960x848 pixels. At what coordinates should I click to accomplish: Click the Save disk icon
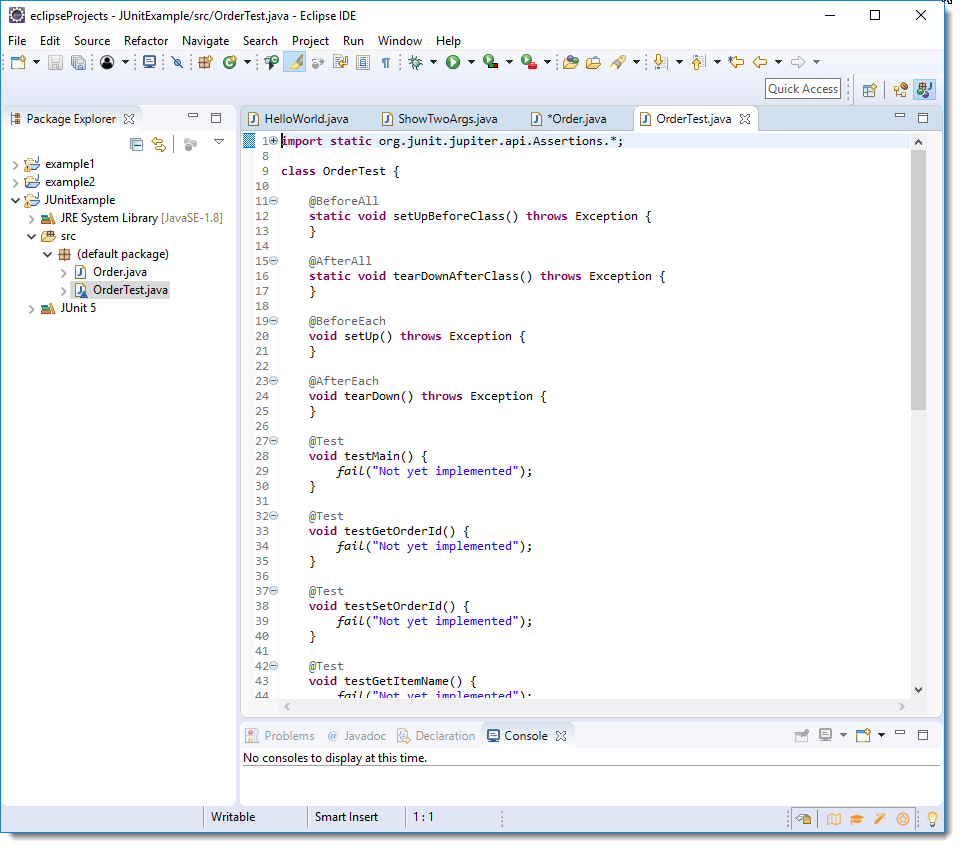56,62
